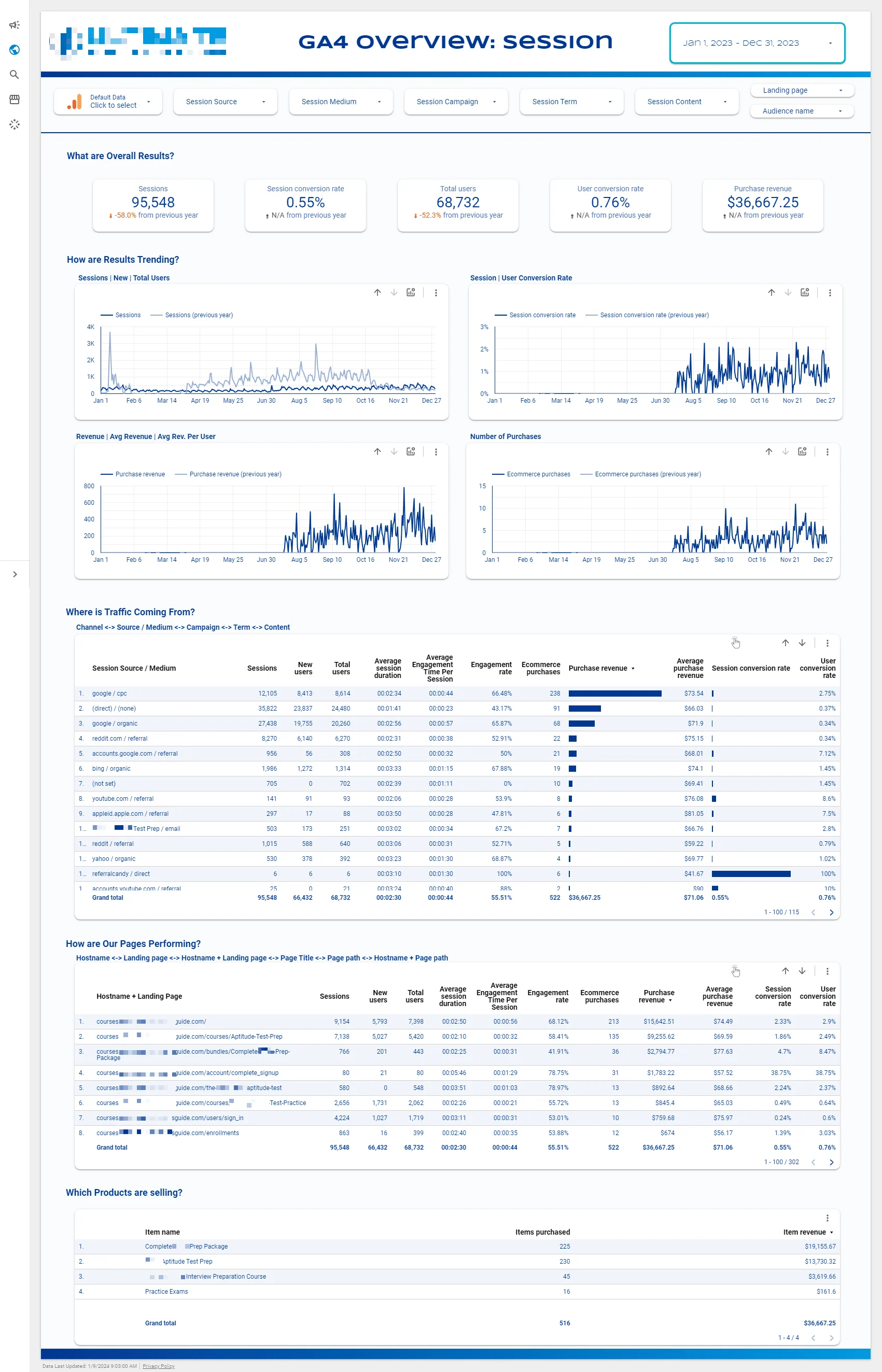Screen dimensions: 882x1372
Task: Open more options for Session Source / Medium table
Action: (x=827, y=643)
